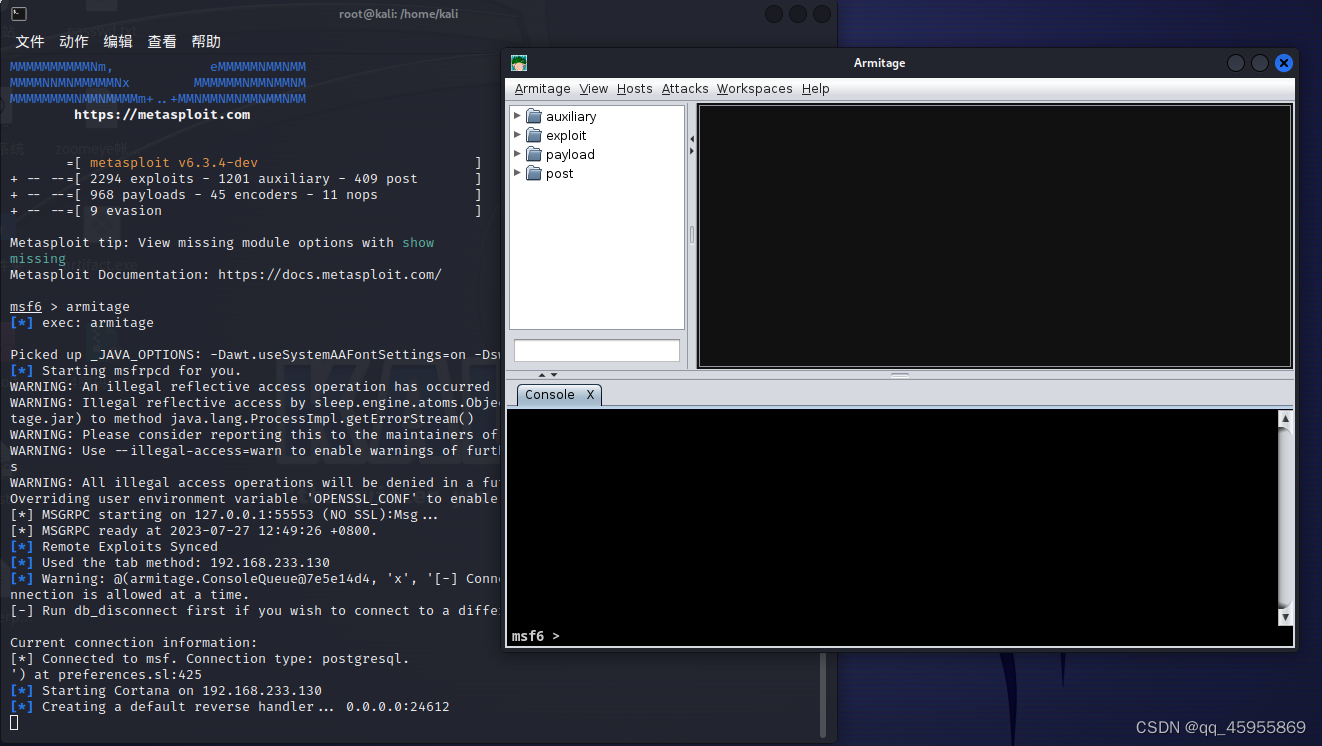This screenshot has height=746, width=1322.
Task: Open the Workspaces menu
Action: point(754,89)
